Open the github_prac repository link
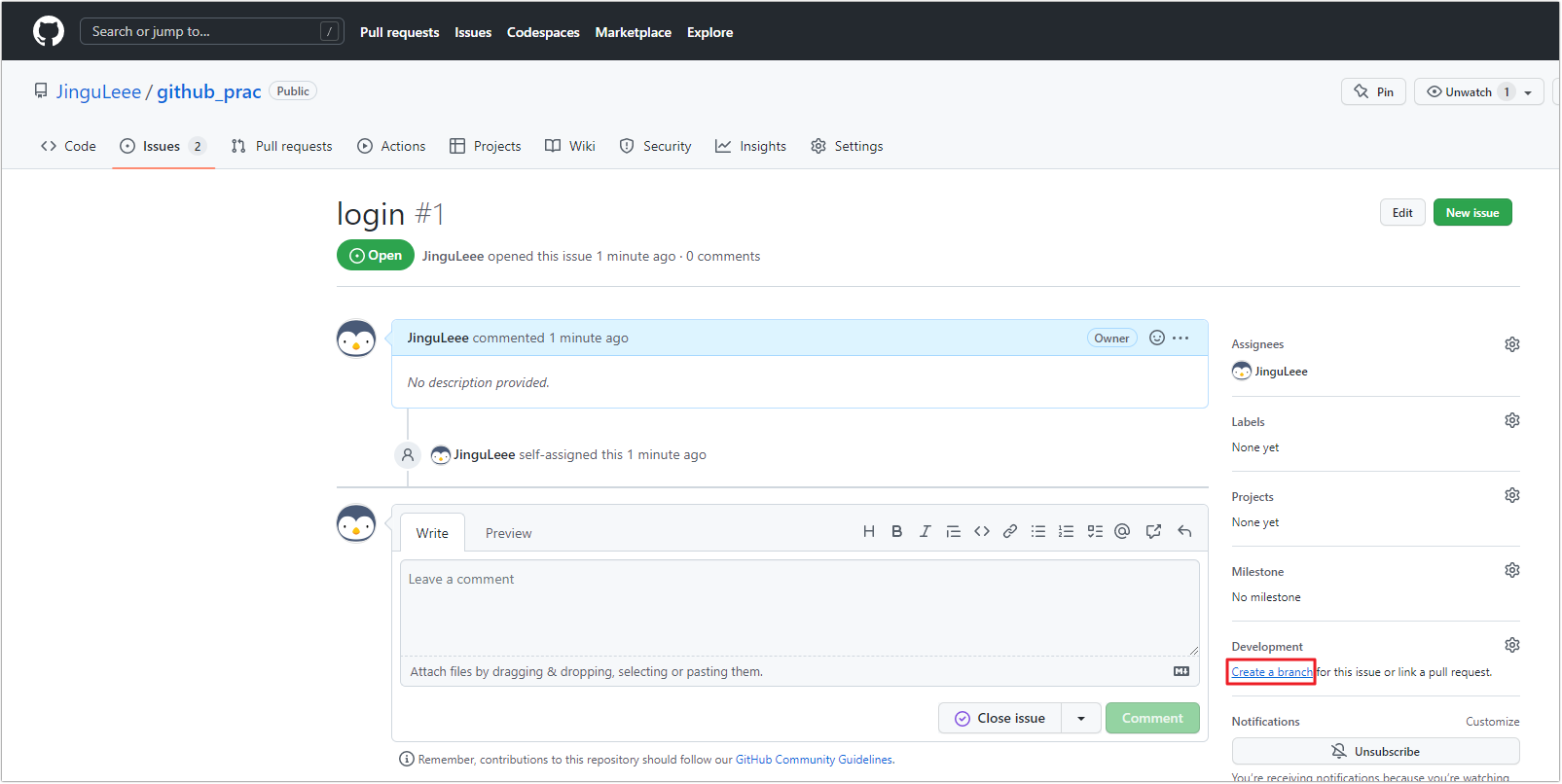Image resolution: width=1562 pixels, height=784 pixels. (209, 91)
